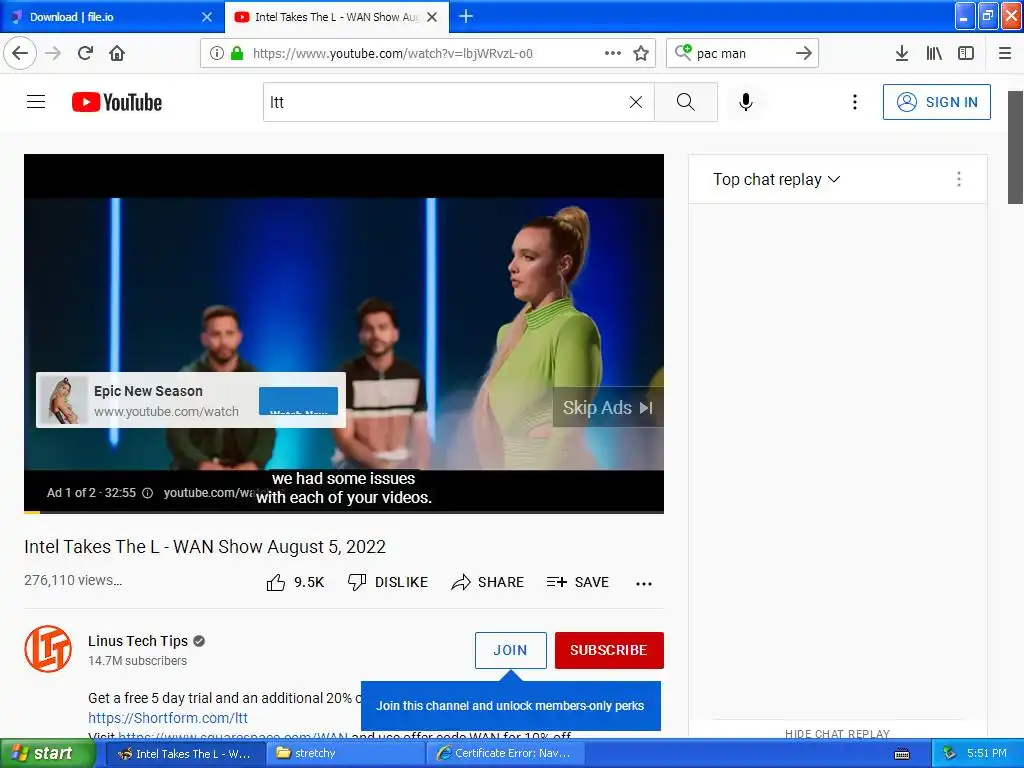Viewport: 1024px width, 768px height.
Task: Open the Firefox library icon
Action: click(x=934, y=54)
